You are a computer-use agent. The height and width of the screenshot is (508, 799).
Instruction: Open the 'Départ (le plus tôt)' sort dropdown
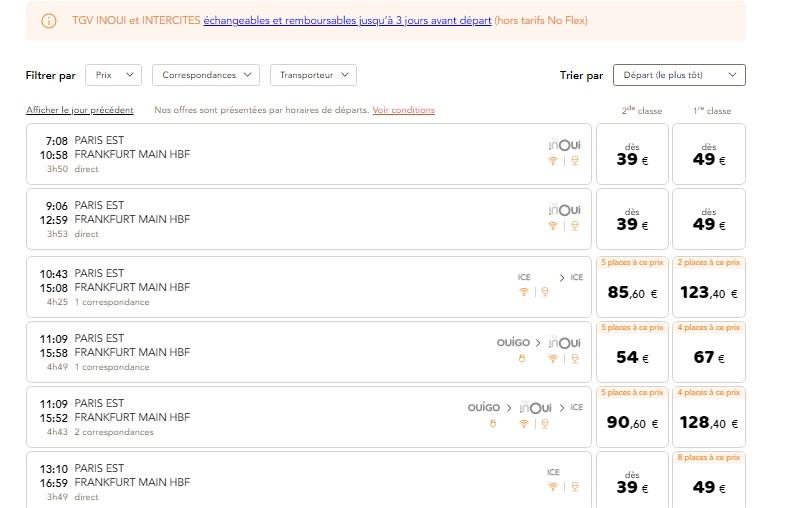pyautogui.click(x=679, y=75)
